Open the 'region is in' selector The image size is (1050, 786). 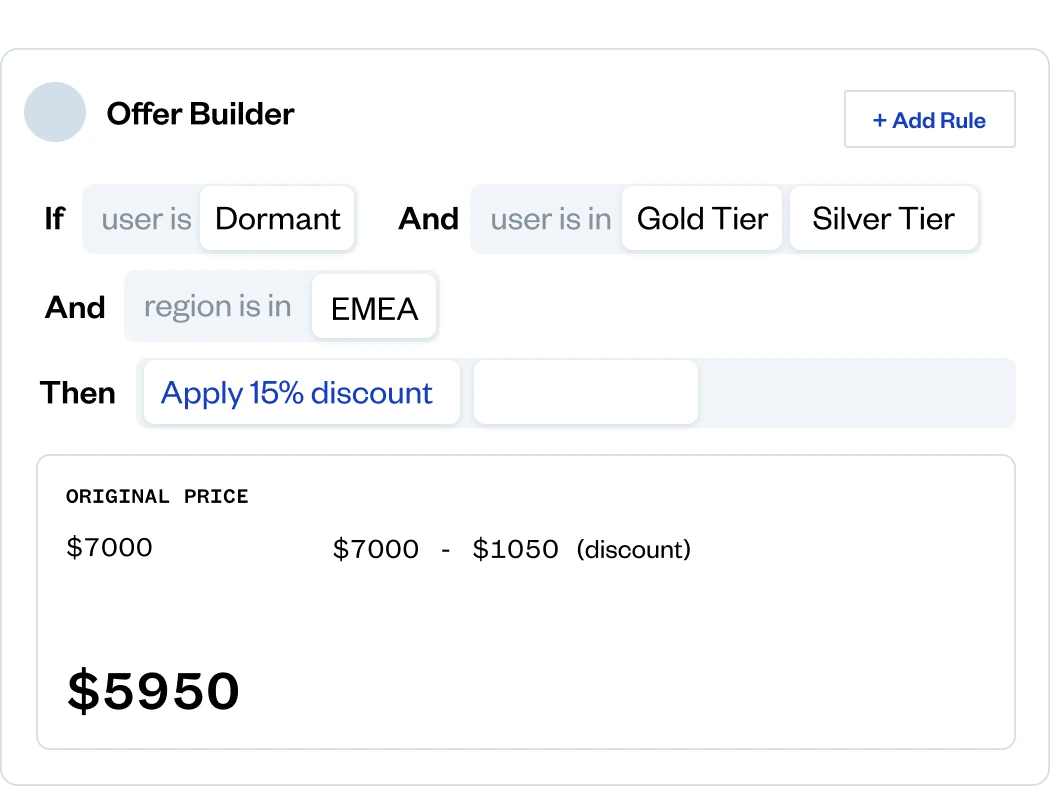pos(216,307)
